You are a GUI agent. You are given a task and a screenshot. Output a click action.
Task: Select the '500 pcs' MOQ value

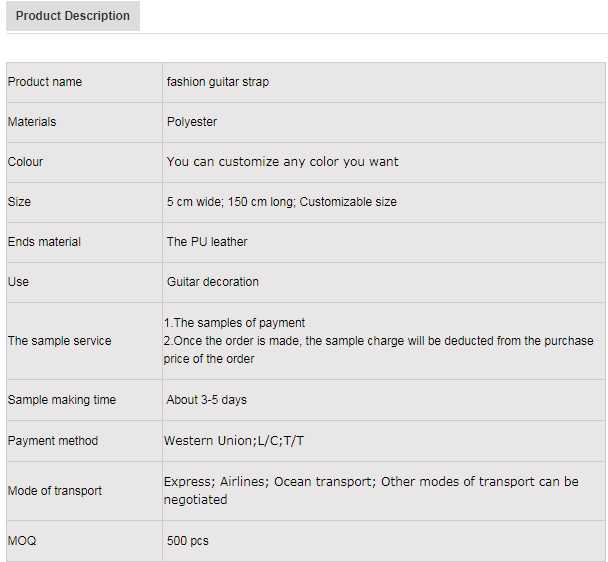point(188,541)
